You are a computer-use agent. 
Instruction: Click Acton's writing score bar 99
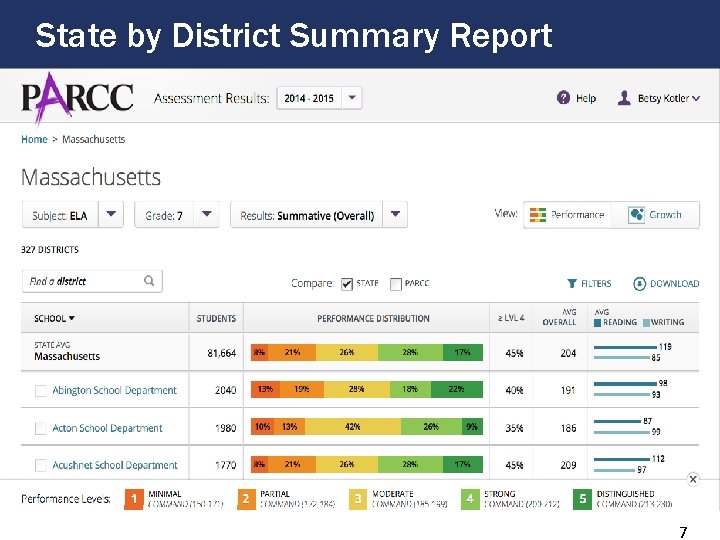coord(622,432)
